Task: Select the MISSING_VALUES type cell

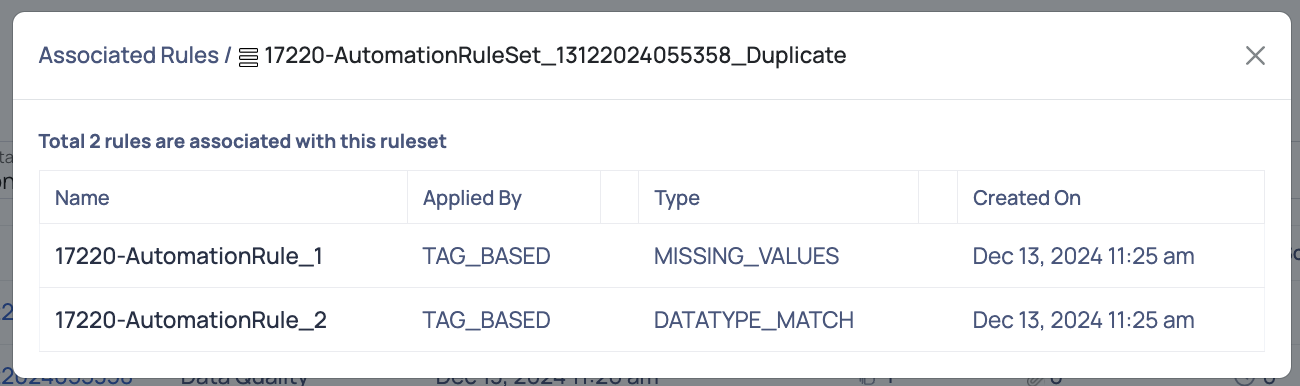Action: pos(746,256)
